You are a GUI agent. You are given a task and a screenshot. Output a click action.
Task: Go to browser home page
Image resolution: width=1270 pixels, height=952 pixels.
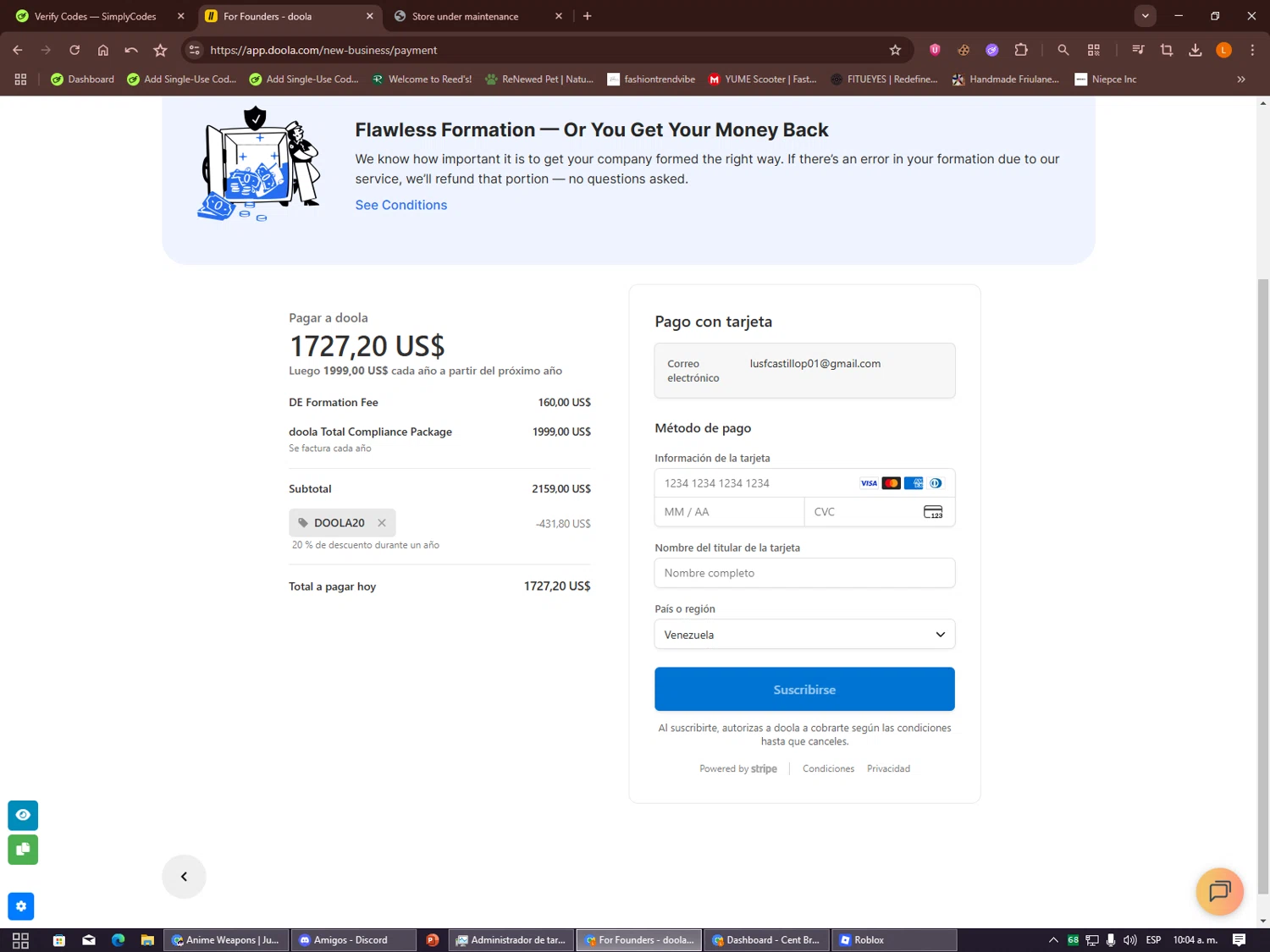coord(103,50)
